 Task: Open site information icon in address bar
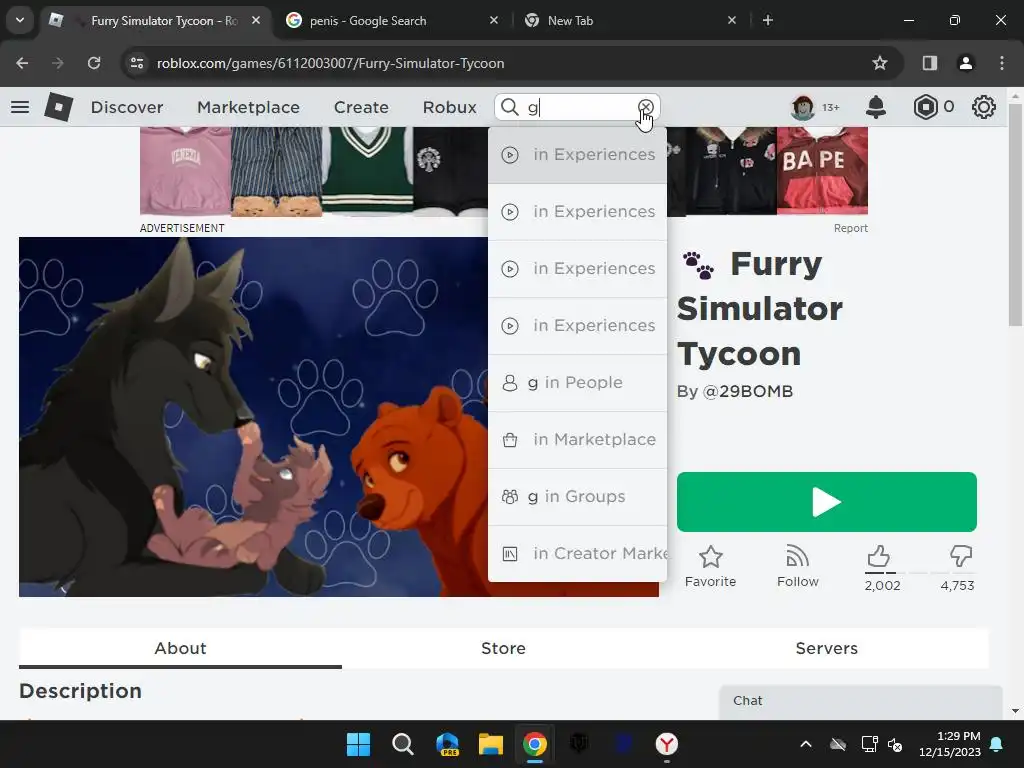[137, 63]
